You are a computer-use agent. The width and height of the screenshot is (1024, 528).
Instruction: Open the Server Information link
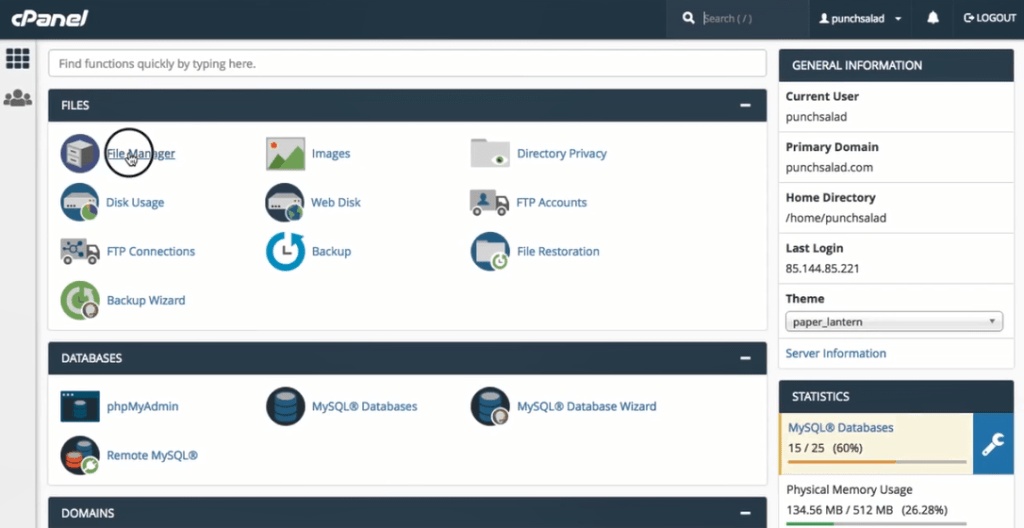(x=836, y=354)
